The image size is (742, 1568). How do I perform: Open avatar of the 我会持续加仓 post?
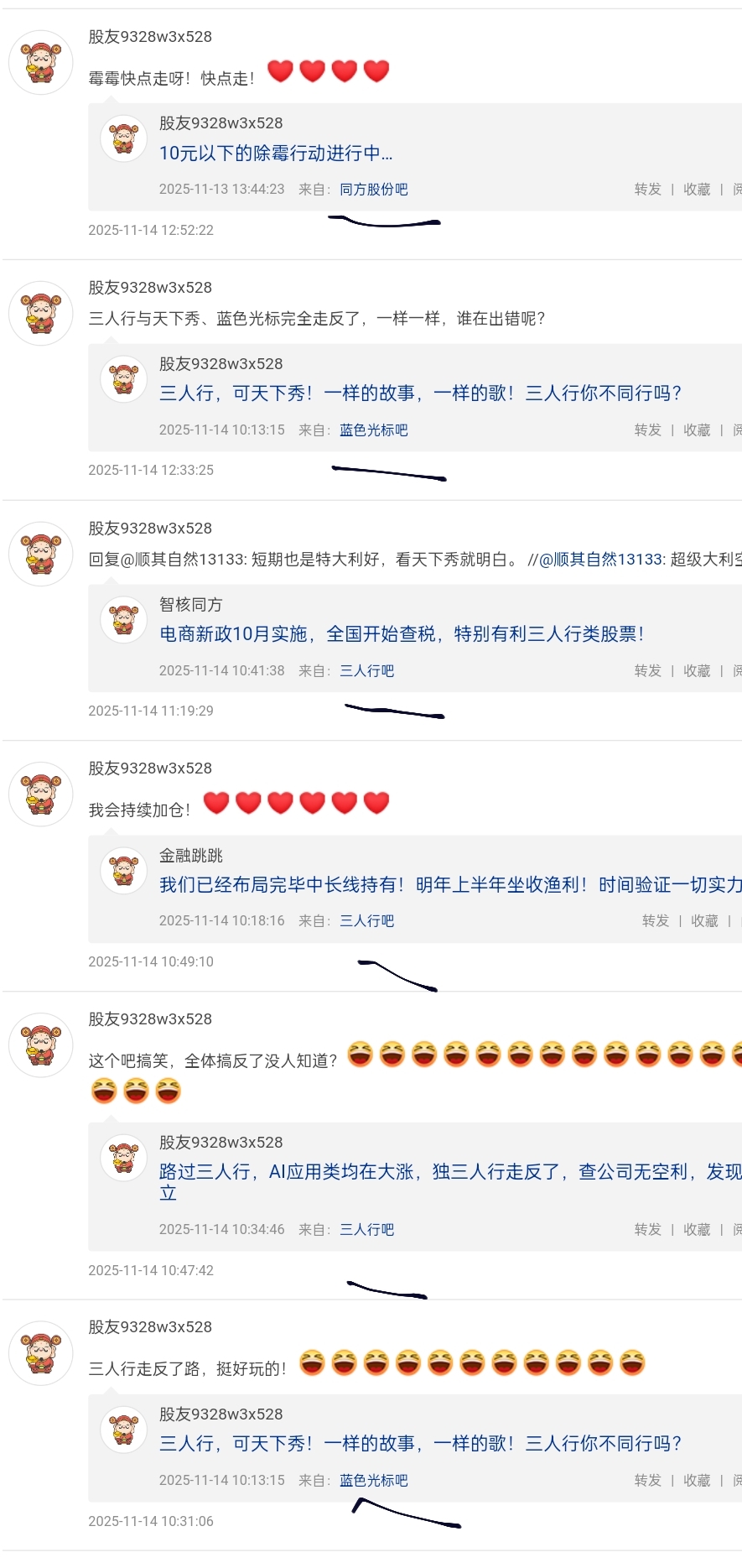[41, 794]
